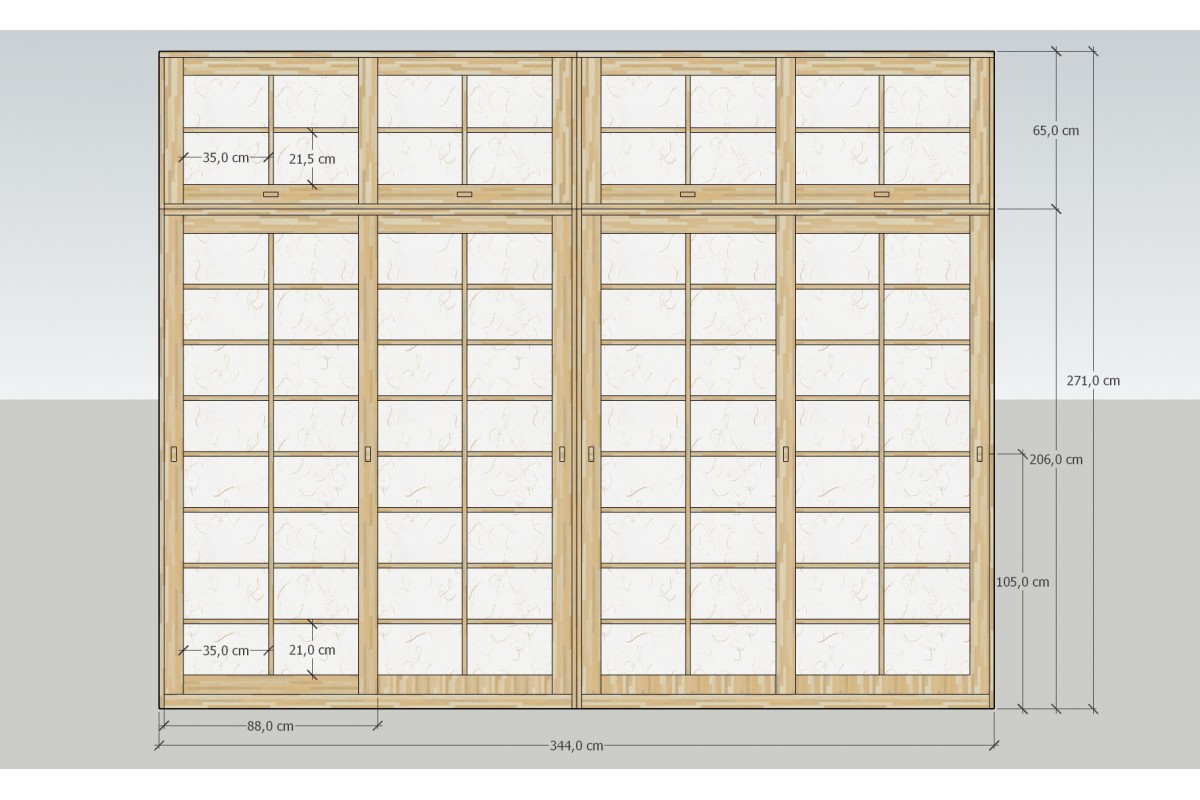Click second upper cabinet's horizontal pull handle
The width and height of the screenshot is (1200, 800).
[x=464, y=194]
